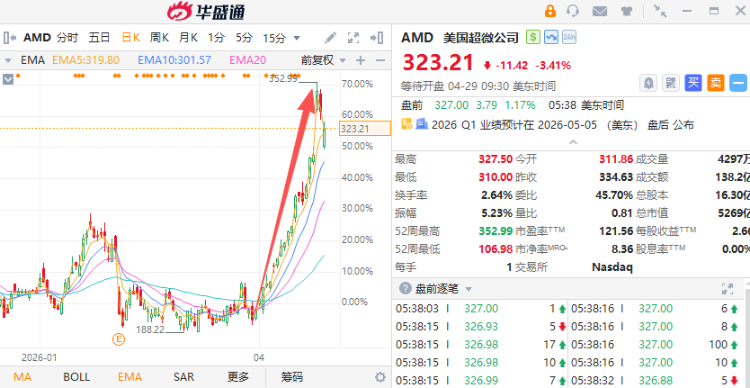The width and height of the screenshot is (750, 388).
Task: Select the 日K chart tab
Action: [x=131, y=37]
